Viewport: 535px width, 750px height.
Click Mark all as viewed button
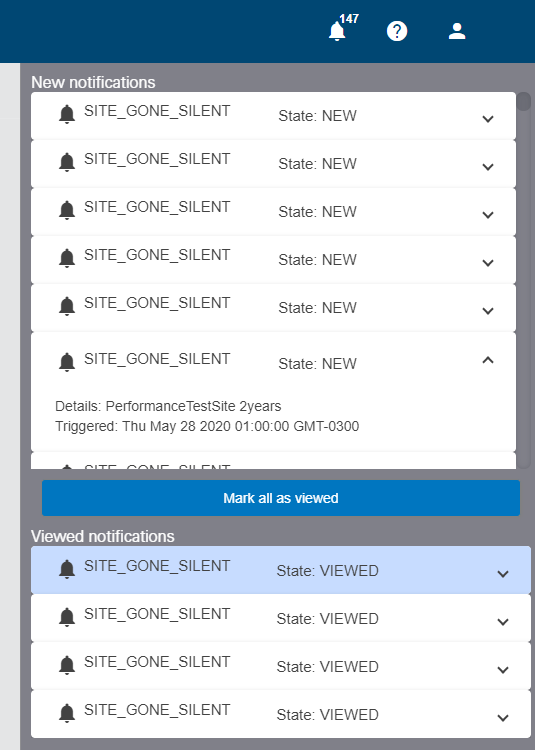281,498
